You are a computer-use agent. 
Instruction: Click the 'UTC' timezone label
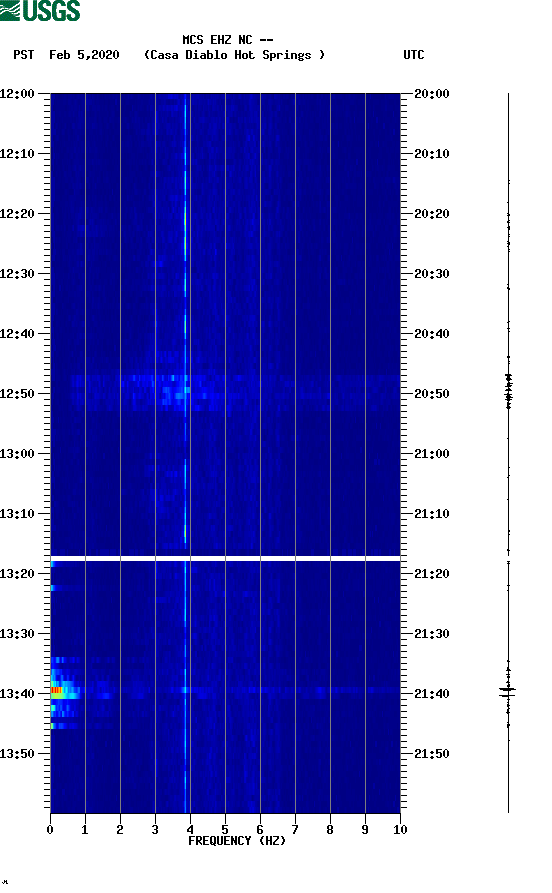pos(414,55)
